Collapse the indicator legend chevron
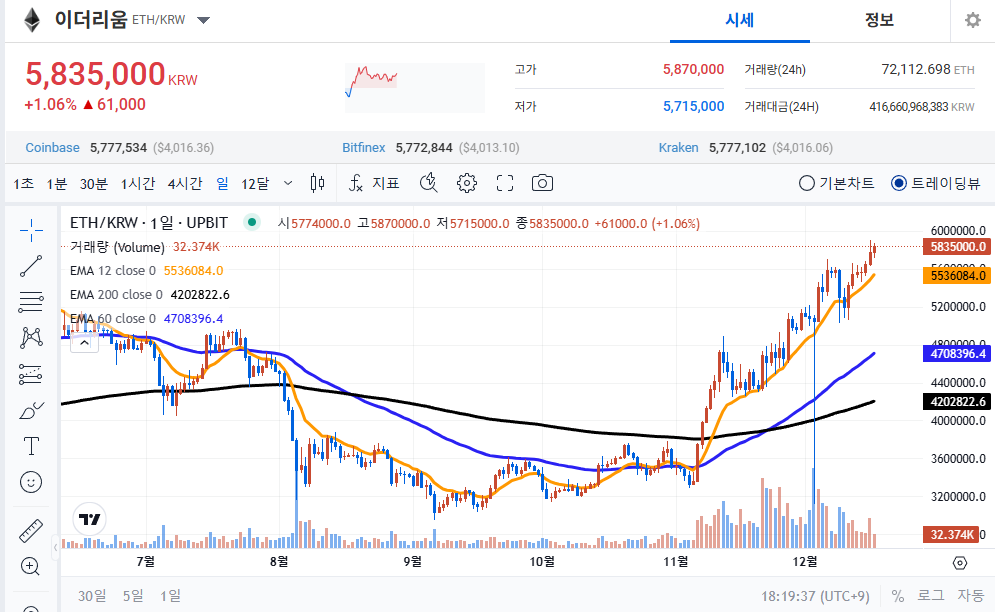 [84, 343]
